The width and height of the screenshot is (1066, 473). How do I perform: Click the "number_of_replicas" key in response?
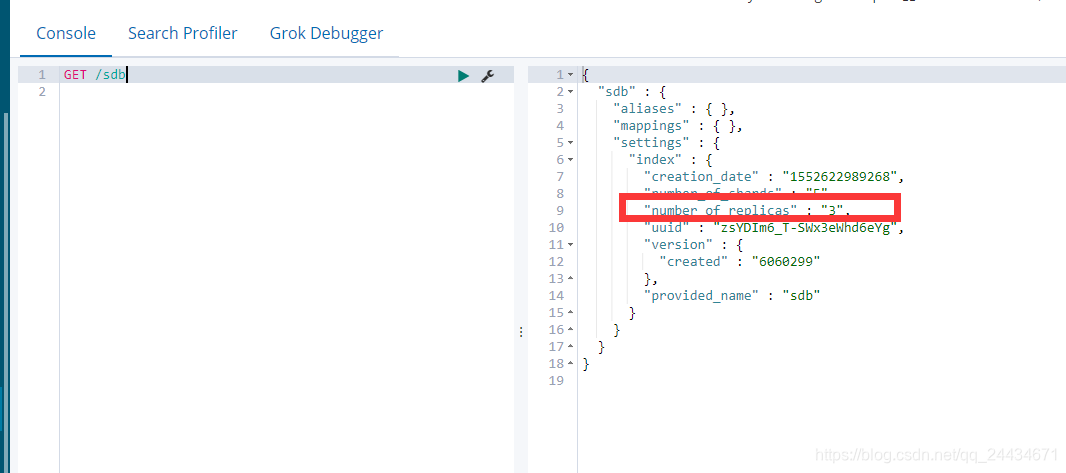721,211
